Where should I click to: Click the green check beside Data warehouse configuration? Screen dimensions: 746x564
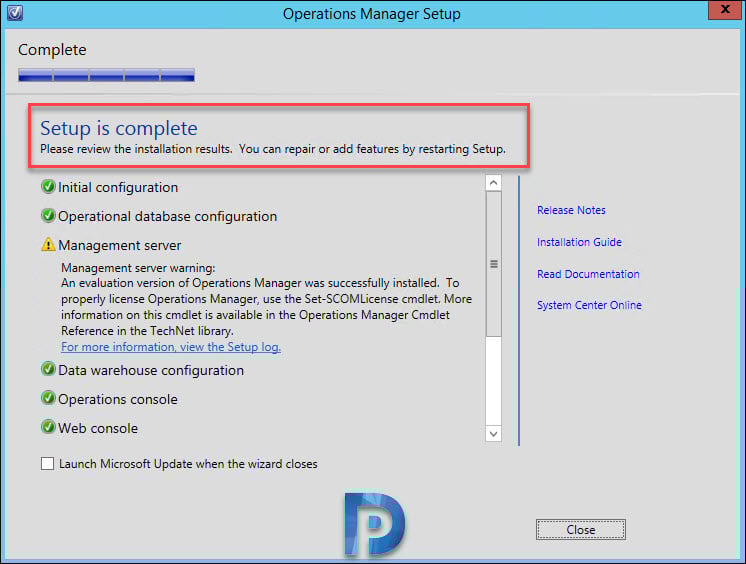48,369
